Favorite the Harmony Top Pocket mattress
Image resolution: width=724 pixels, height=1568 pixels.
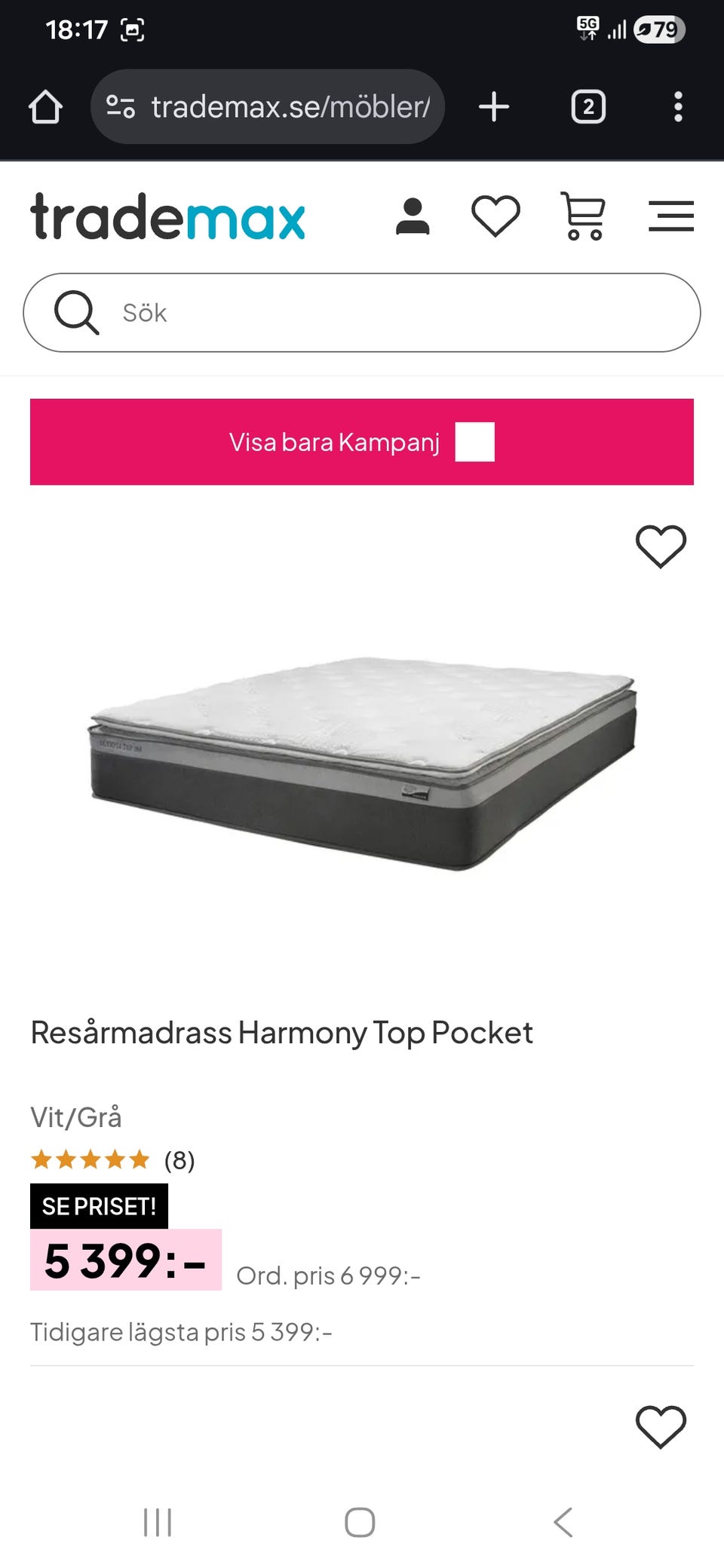coord(661,546)
